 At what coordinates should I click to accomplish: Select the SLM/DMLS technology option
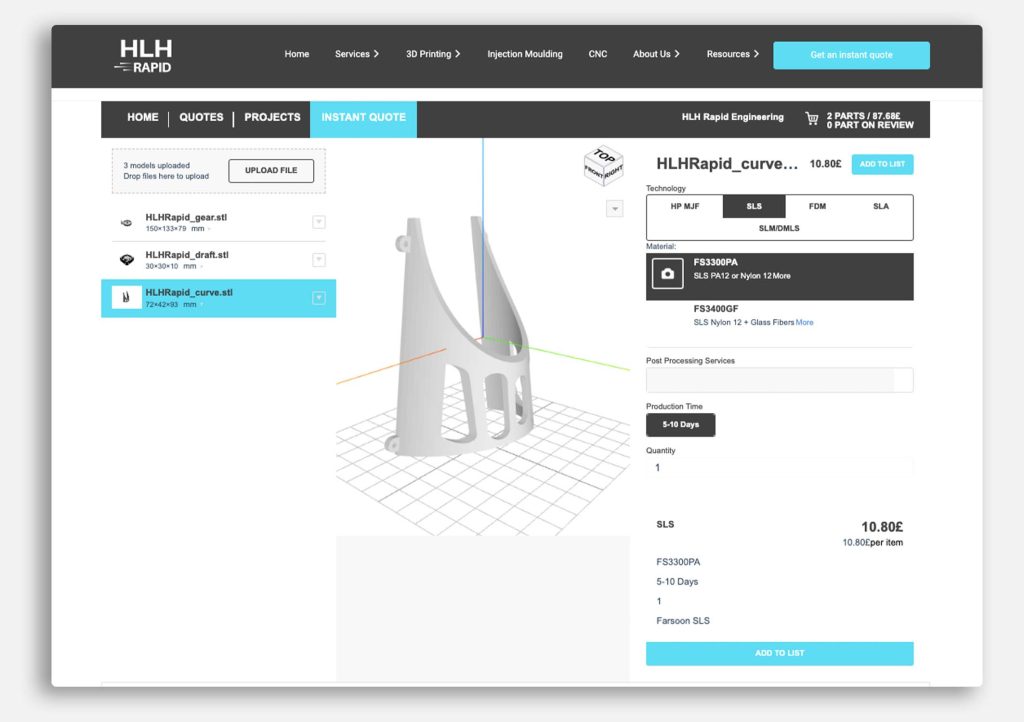(x=780, y=228)
